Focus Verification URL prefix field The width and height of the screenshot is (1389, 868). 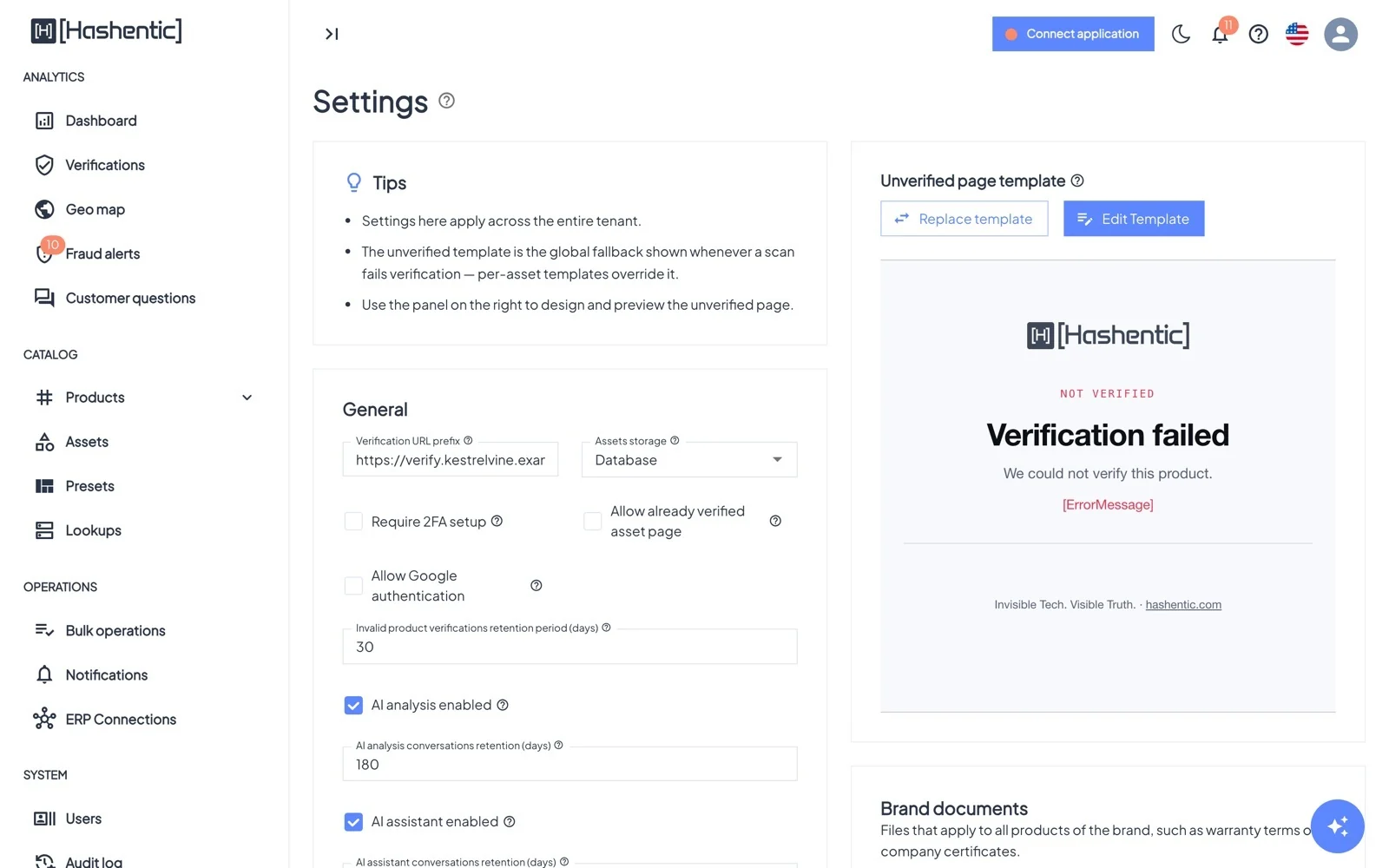click(x=451, y=460)
